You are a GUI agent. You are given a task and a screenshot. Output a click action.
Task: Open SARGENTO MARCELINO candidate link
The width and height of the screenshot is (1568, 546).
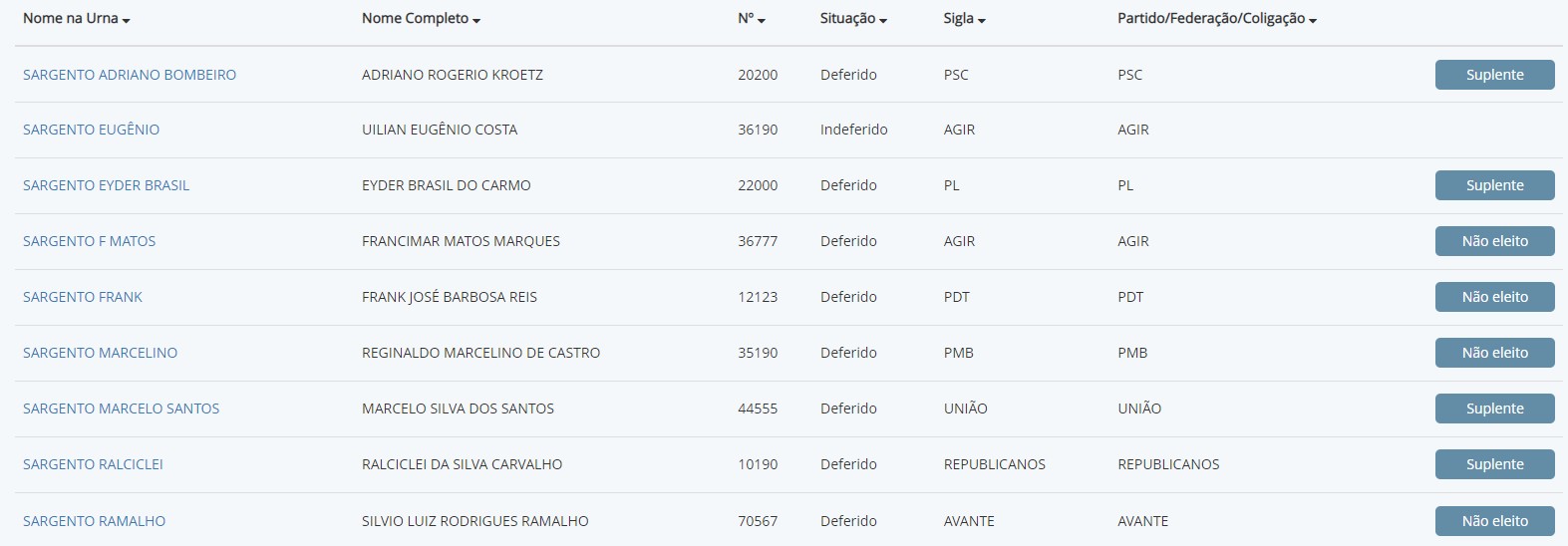pos(100,353)
